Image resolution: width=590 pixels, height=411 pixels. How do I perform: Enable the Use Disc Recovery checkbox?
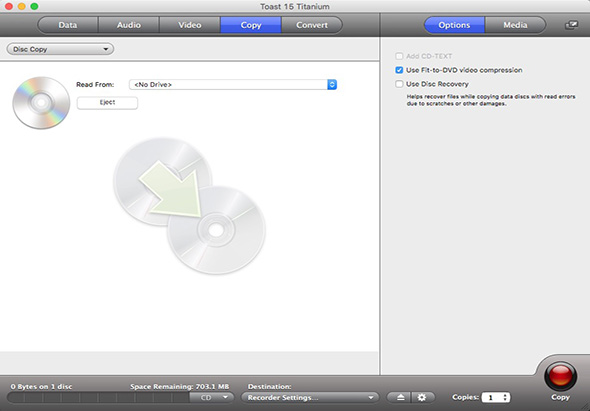tap(399, 84)
